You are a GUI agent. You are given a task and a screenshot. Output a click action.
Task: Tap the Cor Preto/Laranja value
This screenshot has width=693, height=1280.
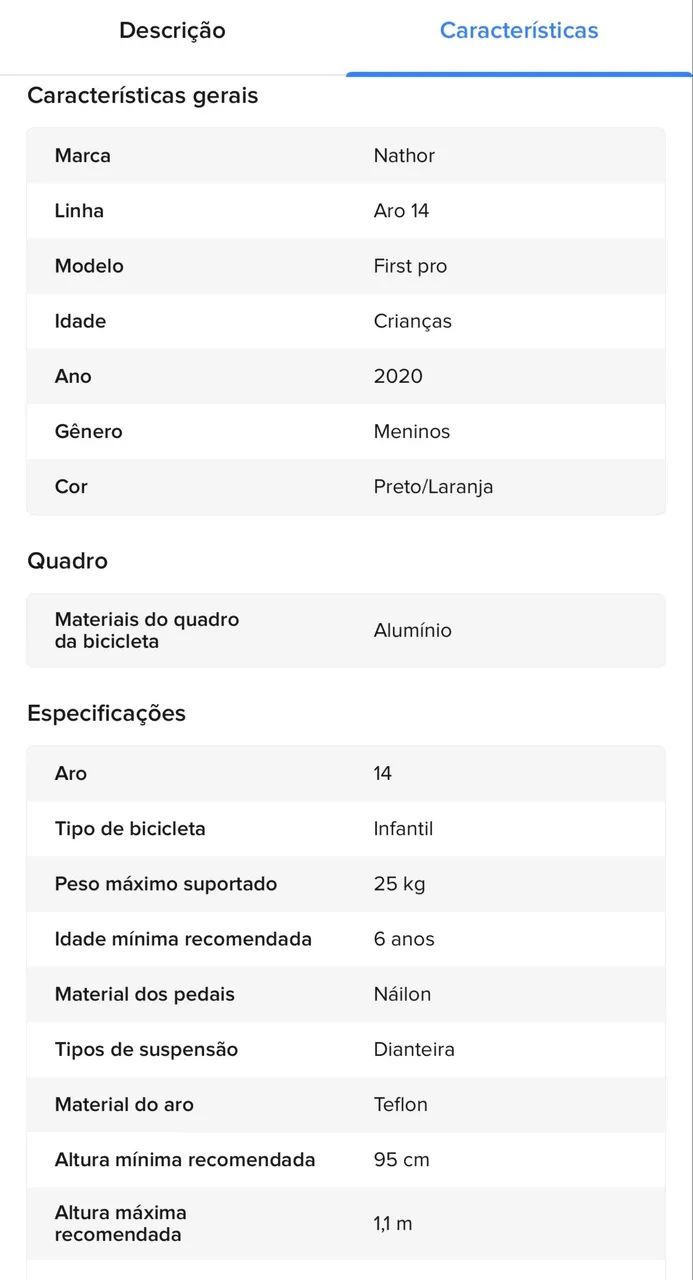[x=433, y=487]
